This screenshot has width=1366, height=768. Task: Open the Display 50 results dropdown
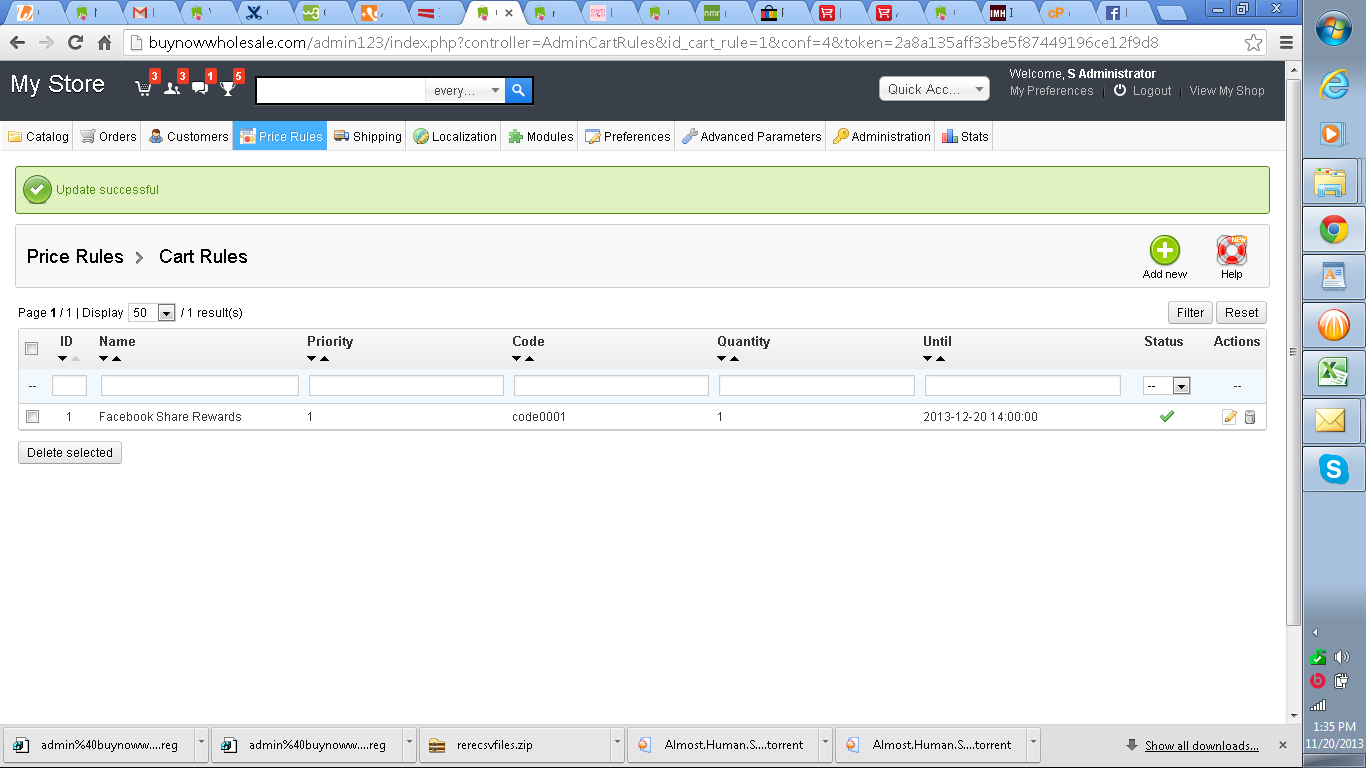click(152, 313)
